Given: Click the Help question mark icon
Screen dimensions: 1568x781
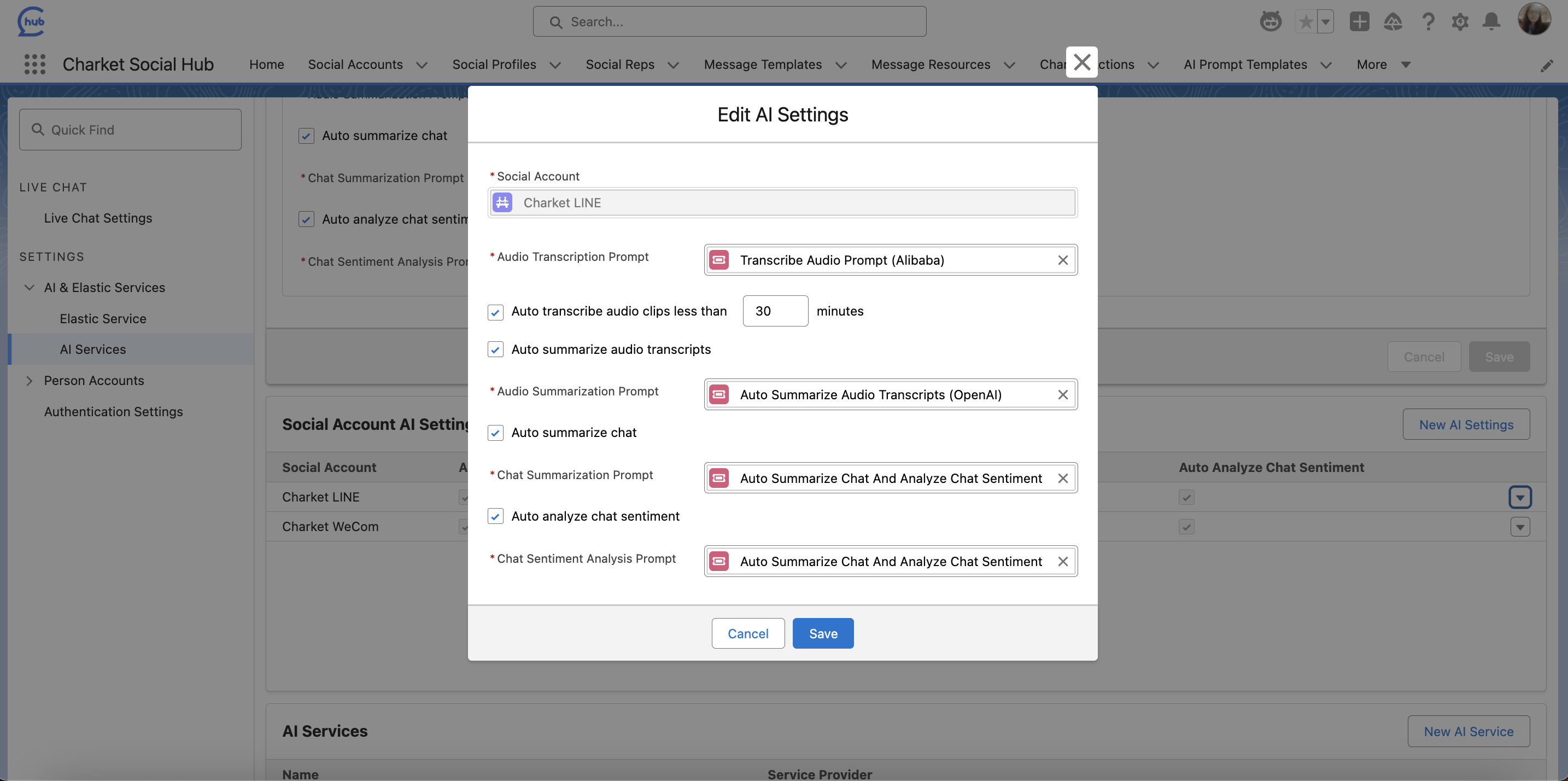Looking at the screenshot, I should coord(1427,22).
